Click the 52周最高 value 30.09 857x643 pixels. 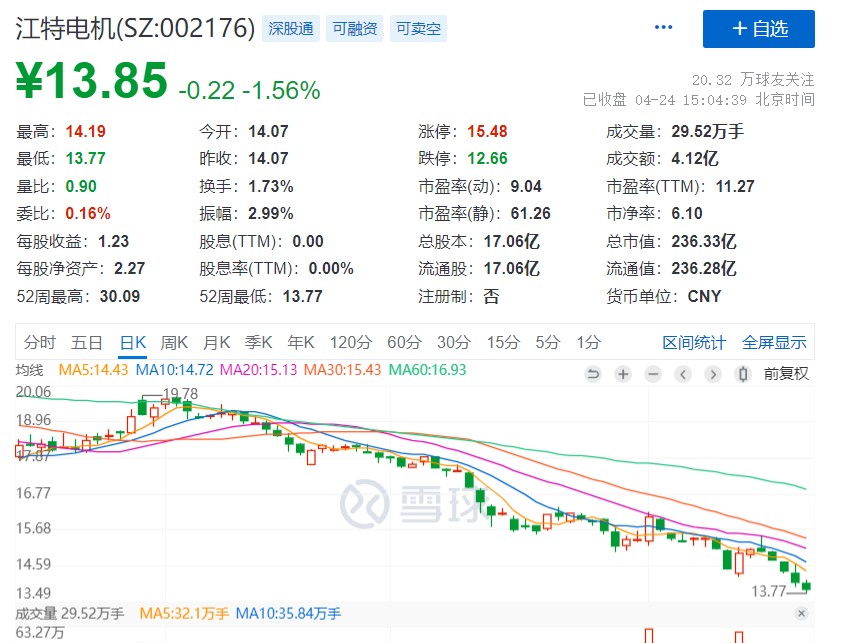point(120,296)
